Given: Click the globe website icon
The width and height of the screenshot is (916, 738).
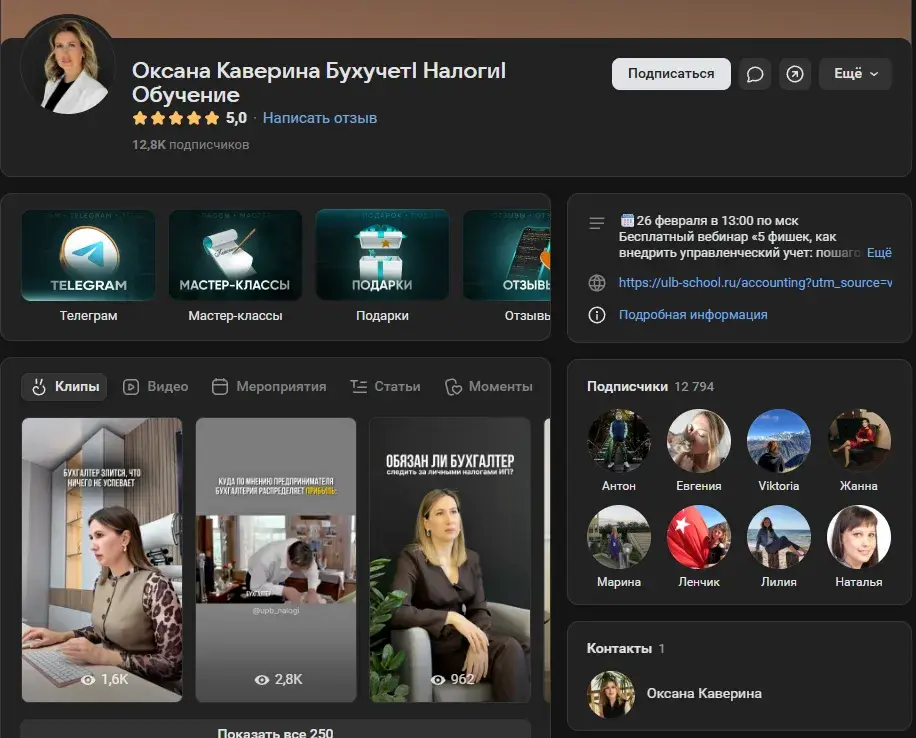Looking at the screenshot, I should tap(596, 283).
